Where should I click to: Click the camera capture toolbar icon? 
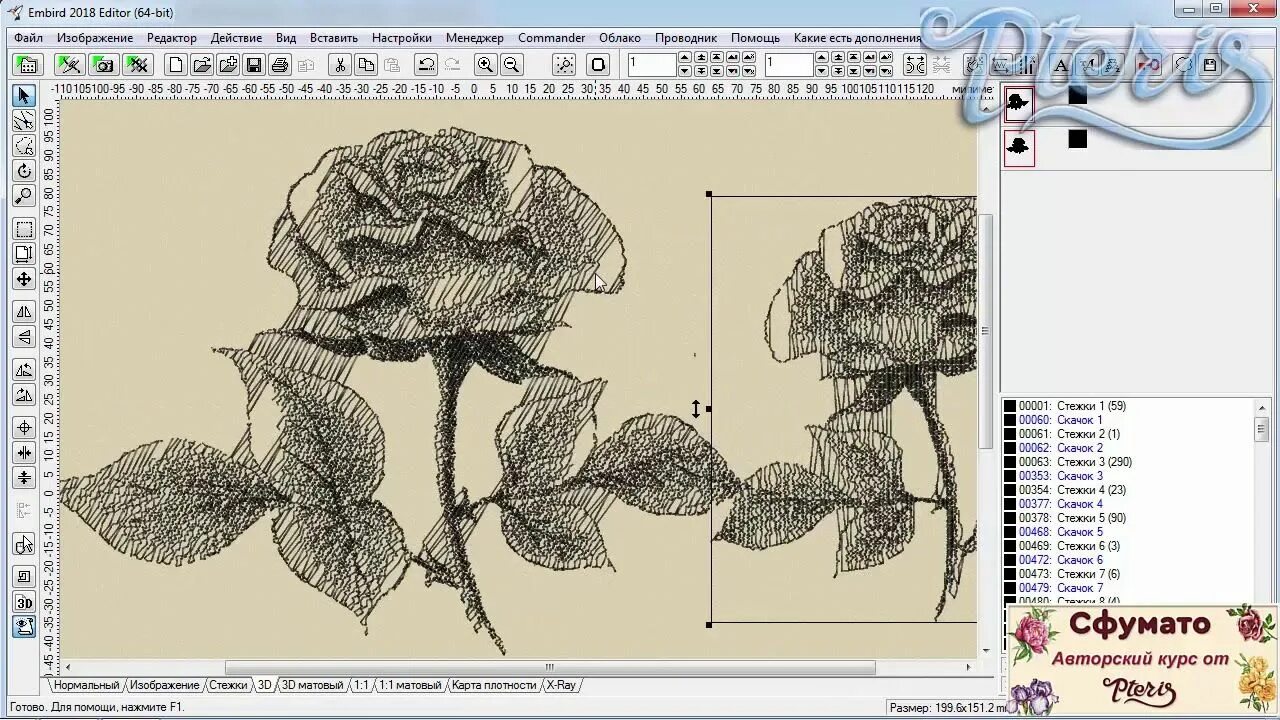click(103, 65)
